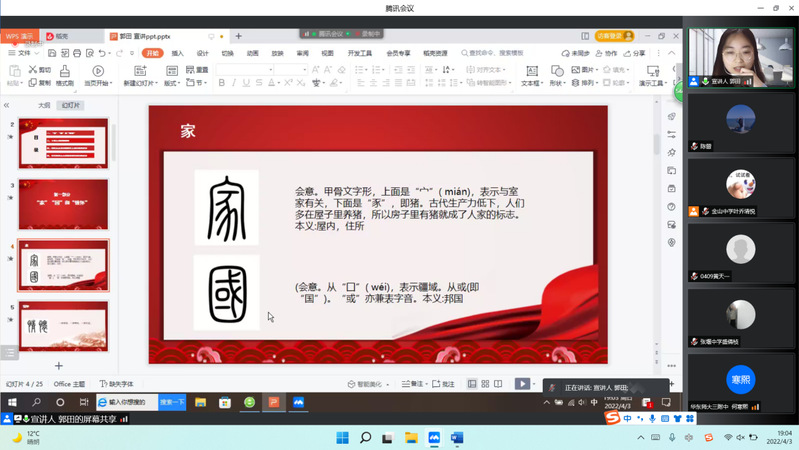Switch to the Outline (大纲) panel tab
Image resolution: width=799 pixels, height=450 pixels.
[x=44, y=105]
